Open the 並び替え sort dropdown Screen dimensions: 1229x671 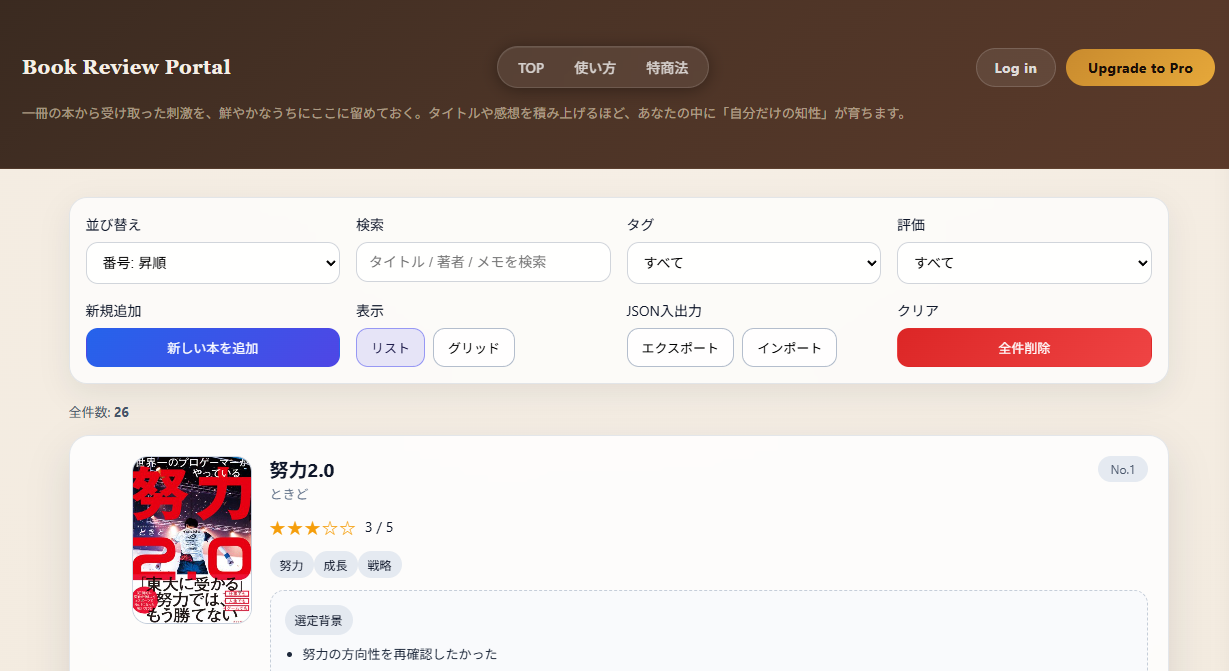pos(213,263)
